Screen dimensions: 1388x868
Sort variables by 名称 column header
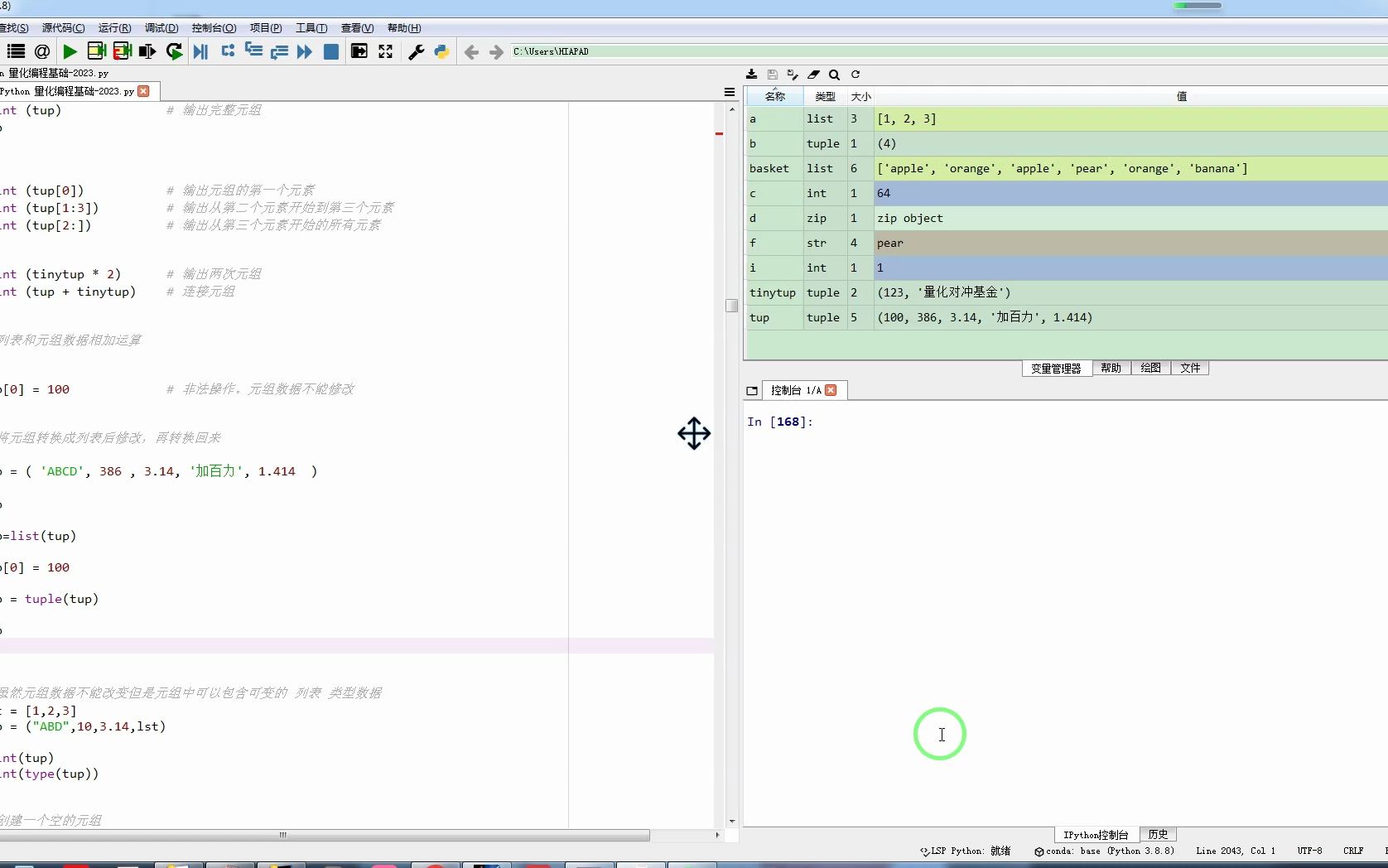pos(775,97)
